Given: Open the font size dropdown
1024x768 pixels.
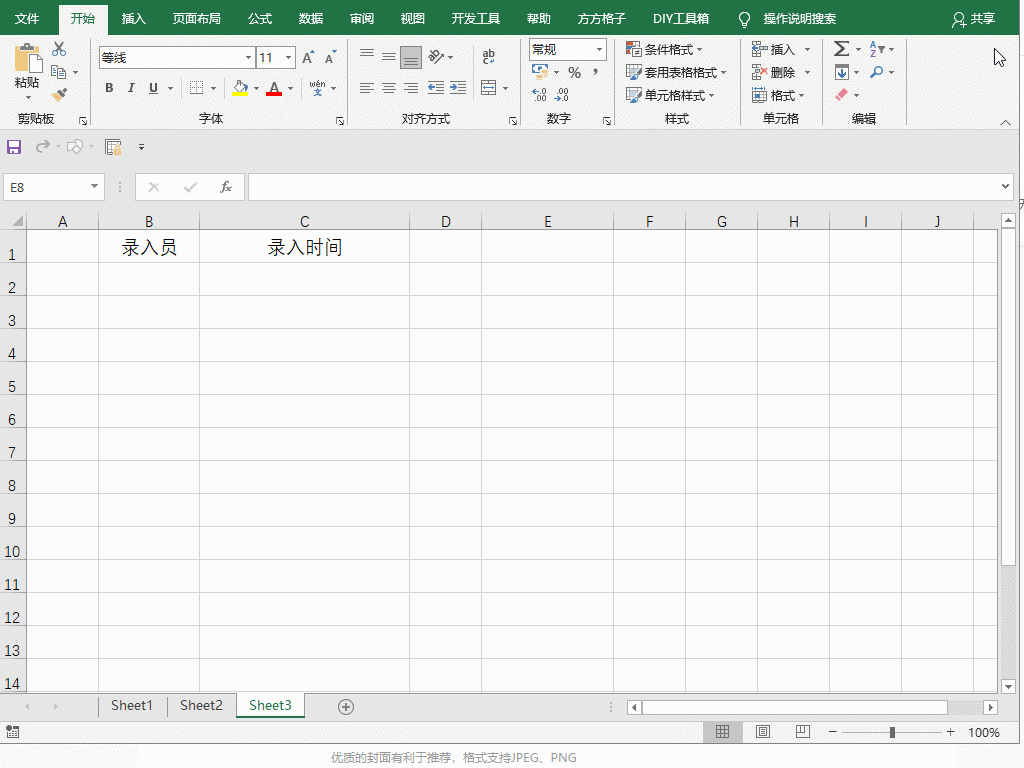Looking at the screenshot, I should coord(288,57).
